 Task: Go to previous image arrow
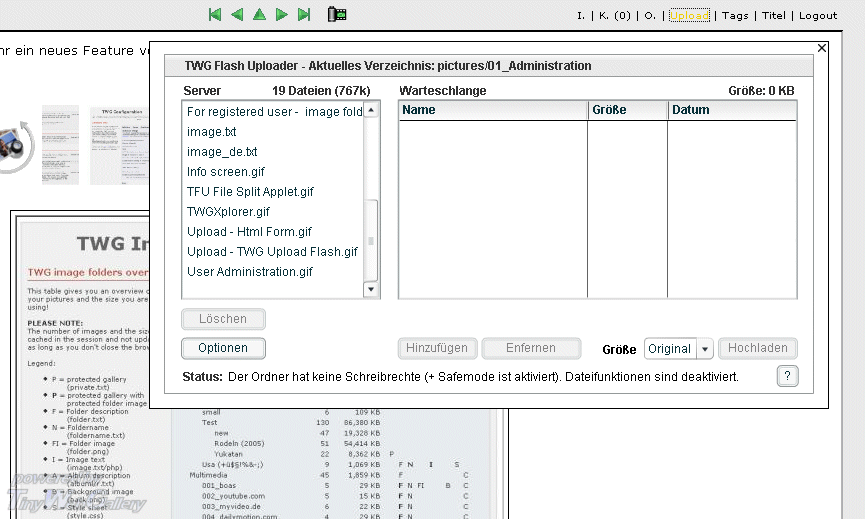point(237,15)
